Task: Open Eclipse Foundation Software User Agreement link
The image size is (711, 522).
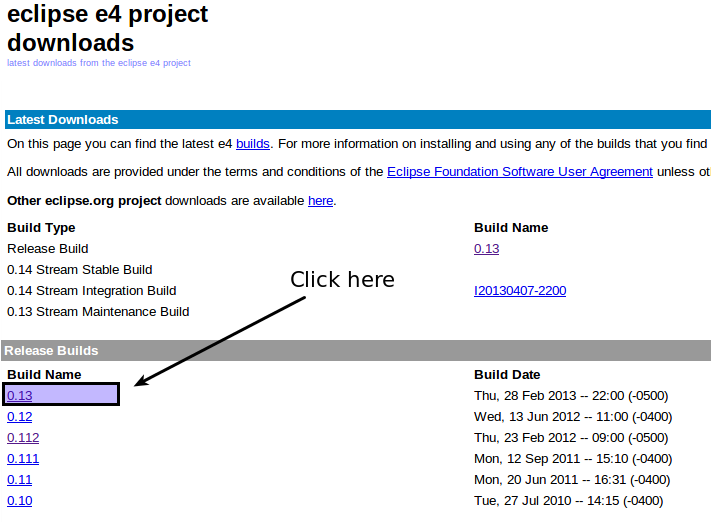Action: [519, 172]
